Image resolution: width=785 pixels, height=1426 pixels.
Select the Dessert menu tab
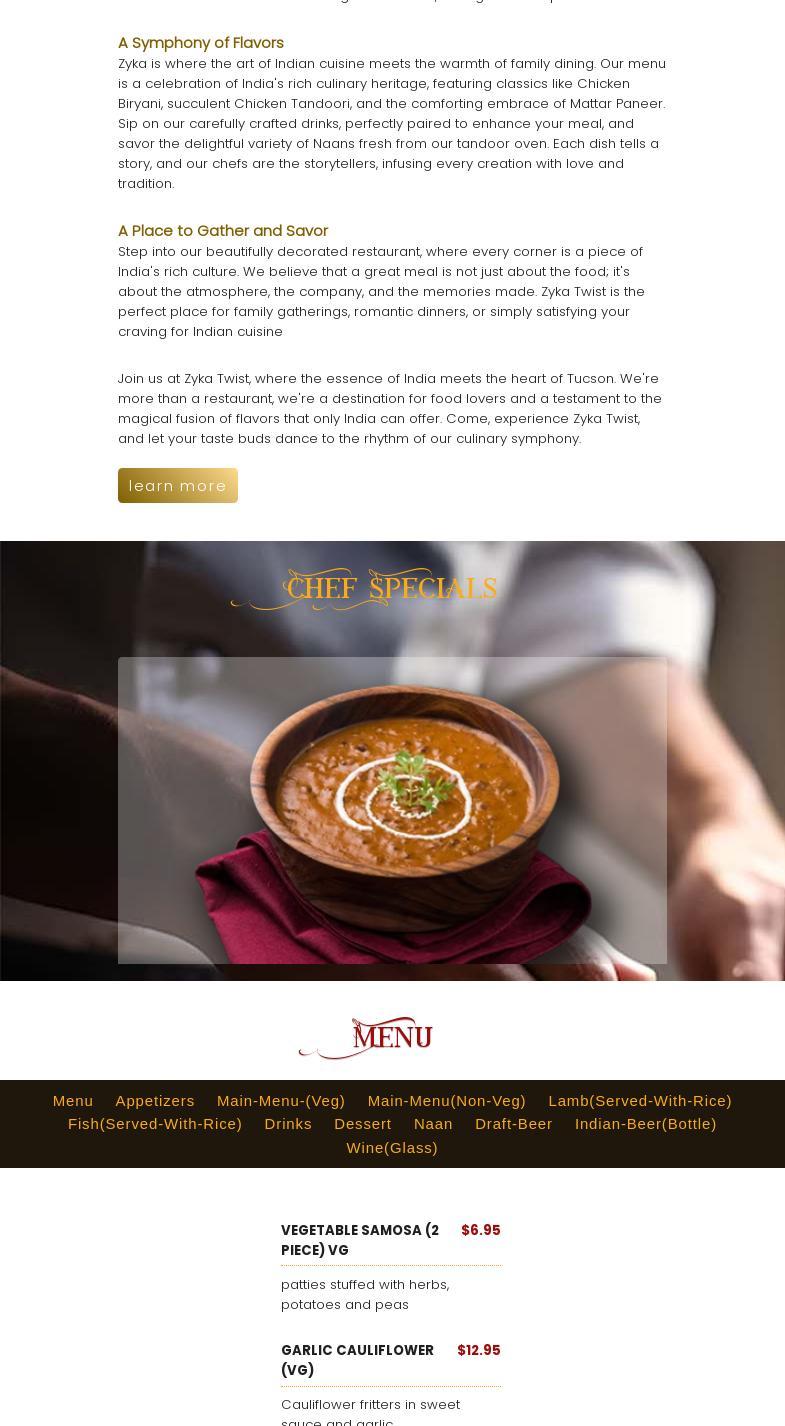pos(363,1124)
